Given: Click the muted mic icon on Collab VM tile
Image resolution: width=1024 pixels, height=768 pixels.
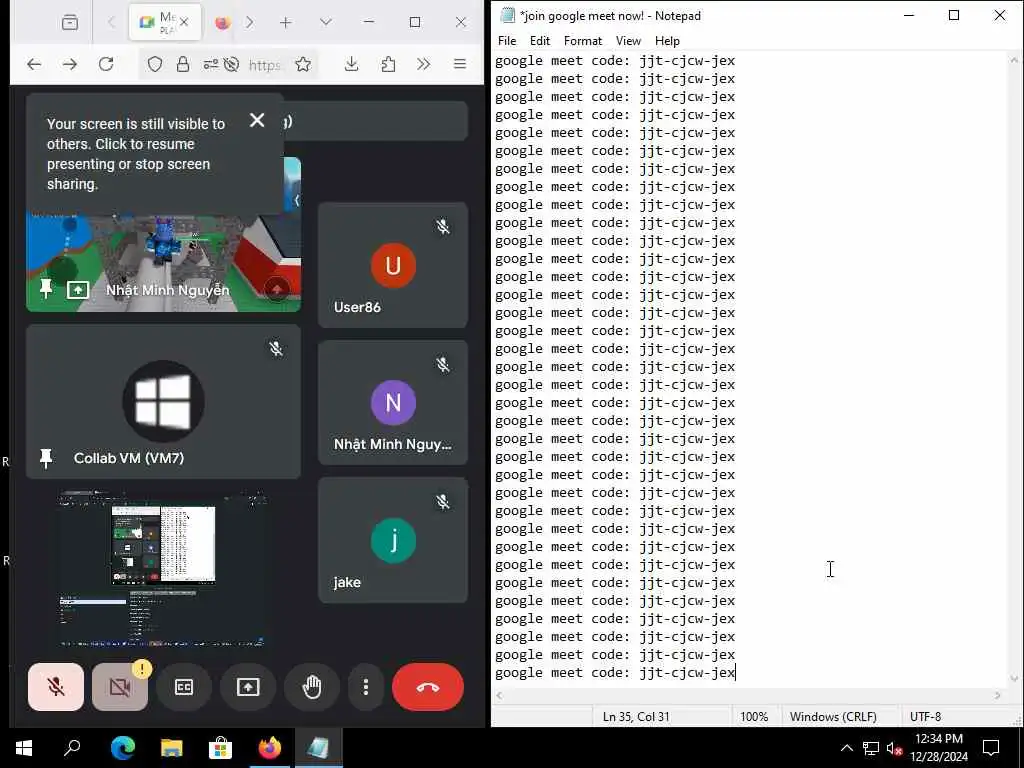Looking at the screenshot, I should tap(276, 349).
